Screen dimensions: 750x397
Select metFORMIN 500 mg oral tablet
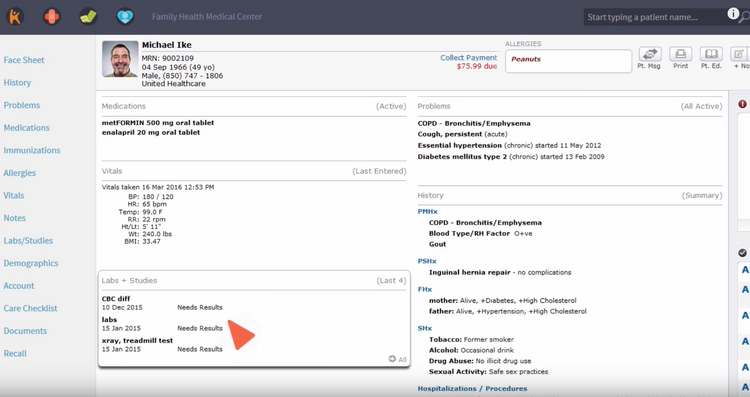tap(158, 122)
